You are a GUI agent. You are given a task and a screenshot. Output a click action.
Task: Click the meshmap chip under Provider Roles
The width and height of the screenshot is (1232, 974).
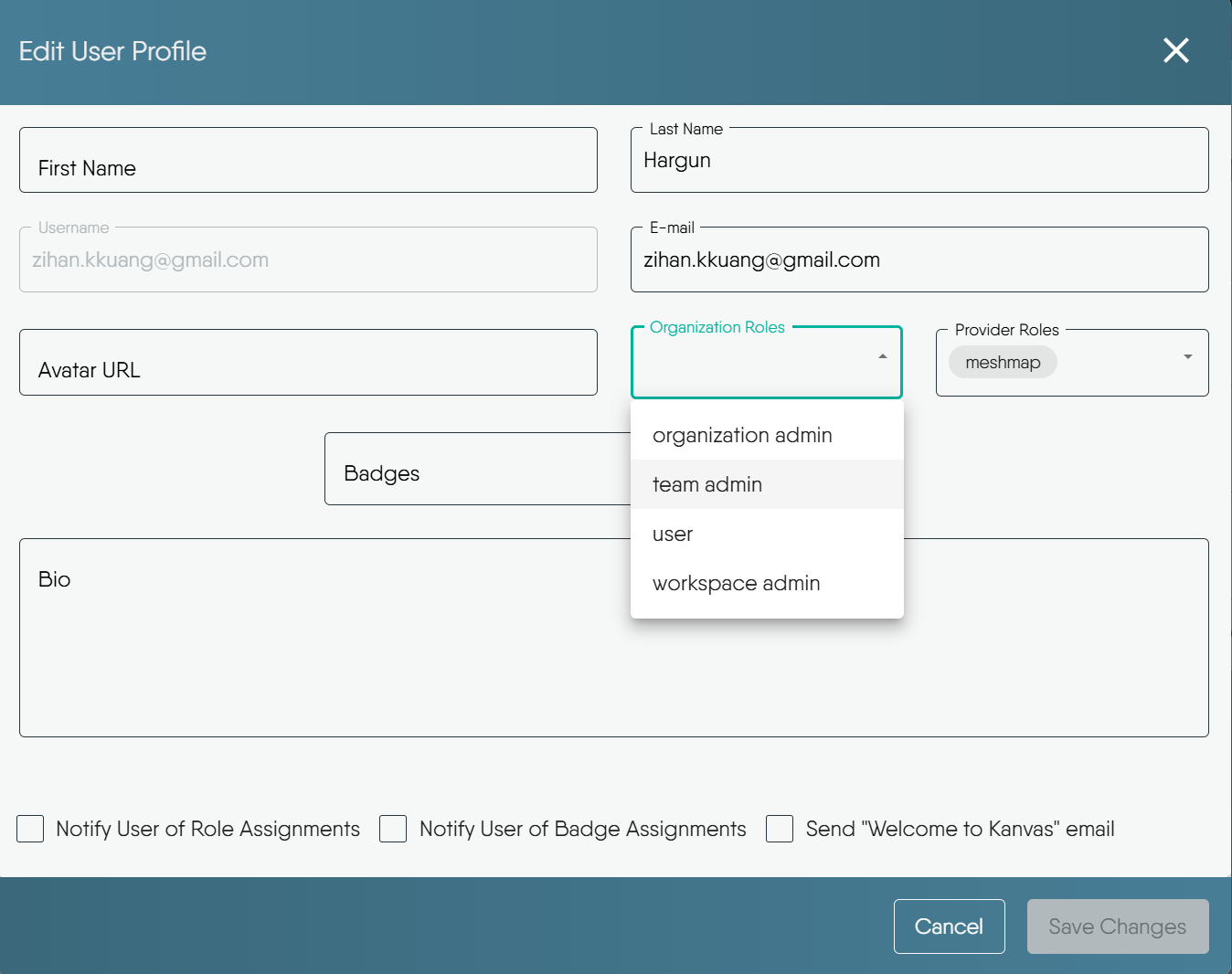pyautogui.click(x=1003, y=362)
